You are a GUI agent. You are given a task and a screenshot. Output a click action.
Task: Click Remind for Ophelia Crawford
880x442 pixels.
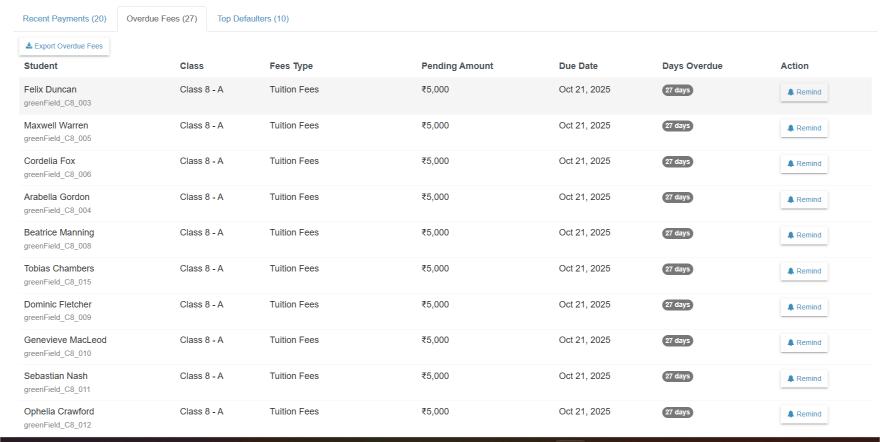coord(804,414)
